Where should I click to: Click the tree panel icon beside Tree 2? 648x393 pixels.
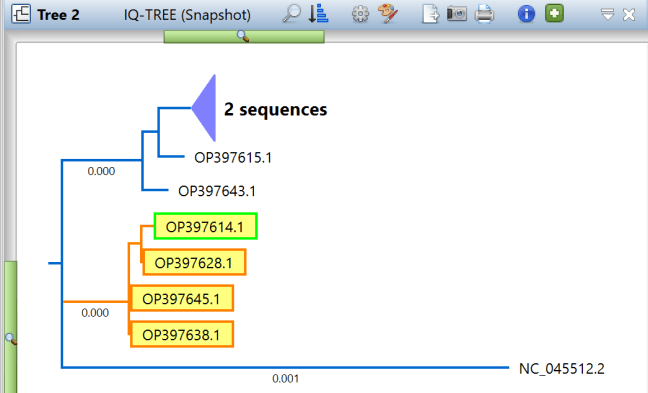click(x=21, y=14)
